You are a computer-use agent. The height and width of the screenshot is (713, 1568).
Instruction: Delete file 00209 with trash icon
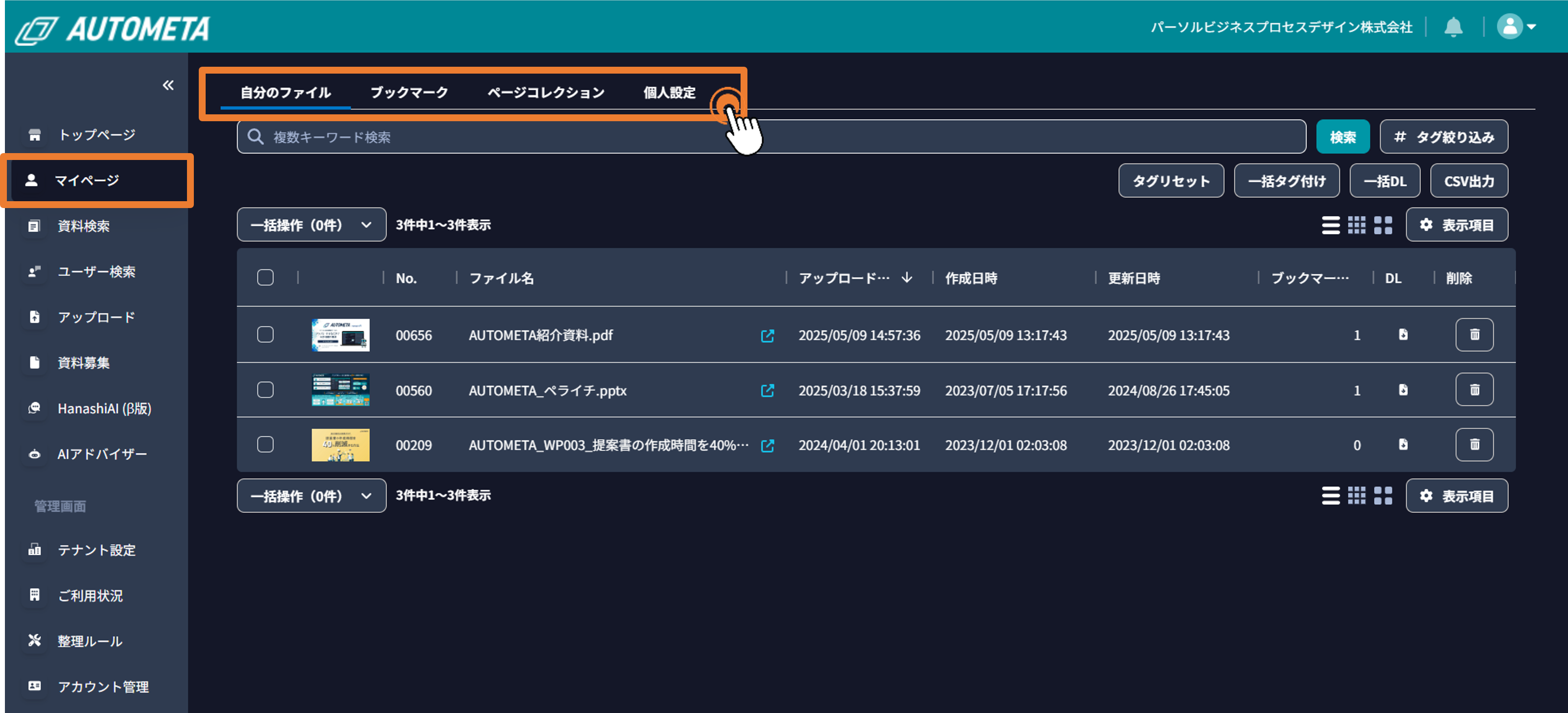pos(1474,445)
